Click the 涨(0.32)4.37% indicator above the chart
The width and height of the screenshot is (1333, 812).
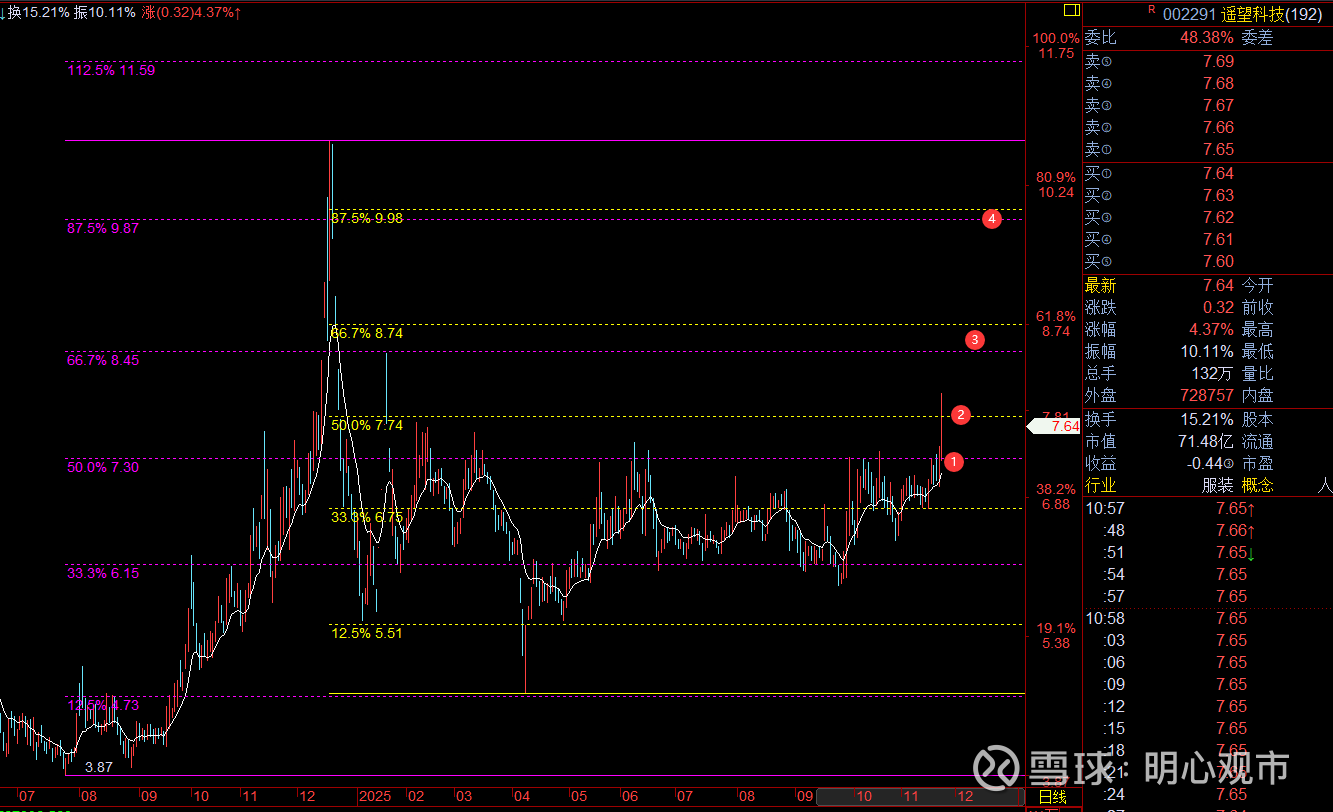click(191, 12)
